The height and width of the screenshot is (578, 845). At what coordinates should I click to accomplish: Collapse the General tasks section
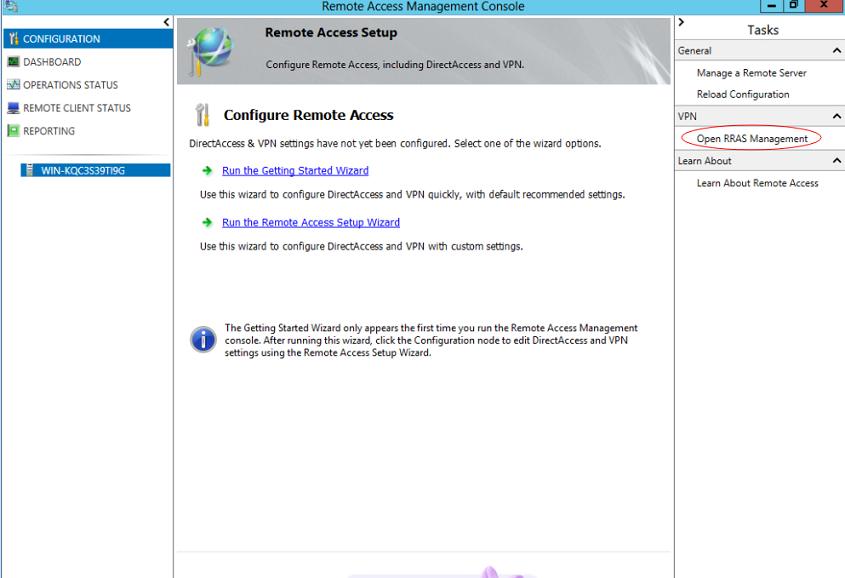(836, 51)
